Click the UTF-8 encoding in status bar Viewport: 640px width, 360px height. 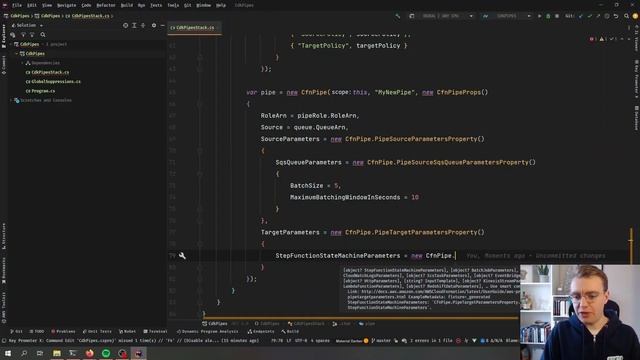300,340
